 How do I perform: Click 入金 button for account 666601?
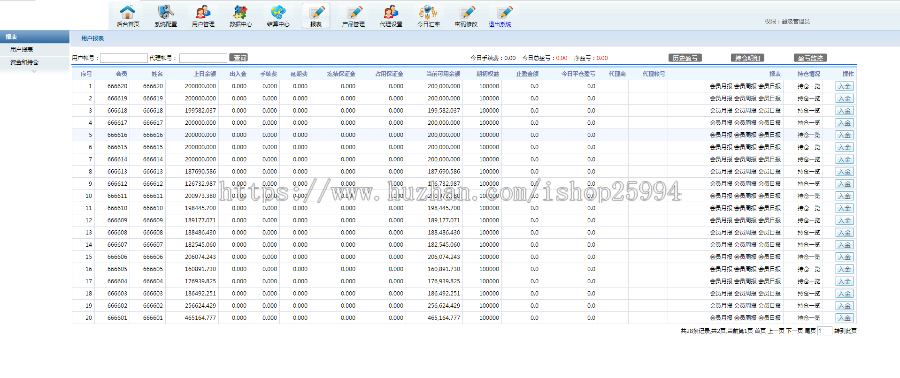click(x=844, y=318)
